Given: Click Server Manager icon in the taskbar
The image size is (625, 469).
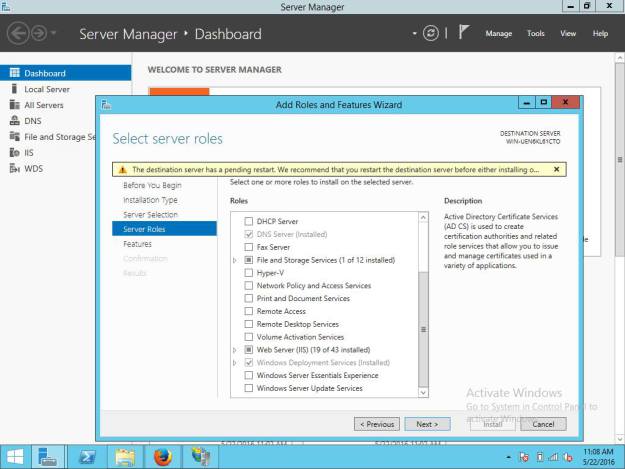Looking at the screenshot, I should point(47,457).
